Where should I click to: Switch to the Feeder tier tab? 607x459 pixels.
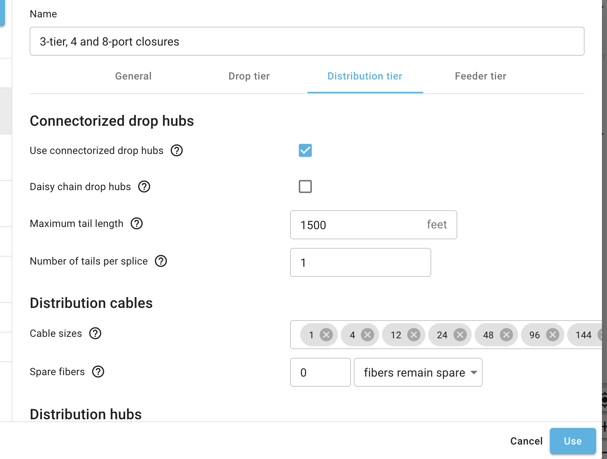click(480, 76)
